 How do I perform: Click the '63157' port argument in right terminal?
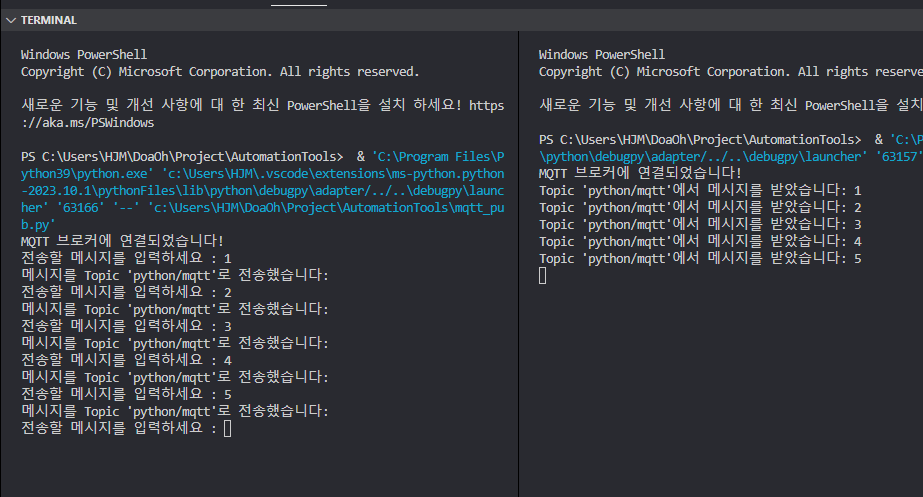899,157
